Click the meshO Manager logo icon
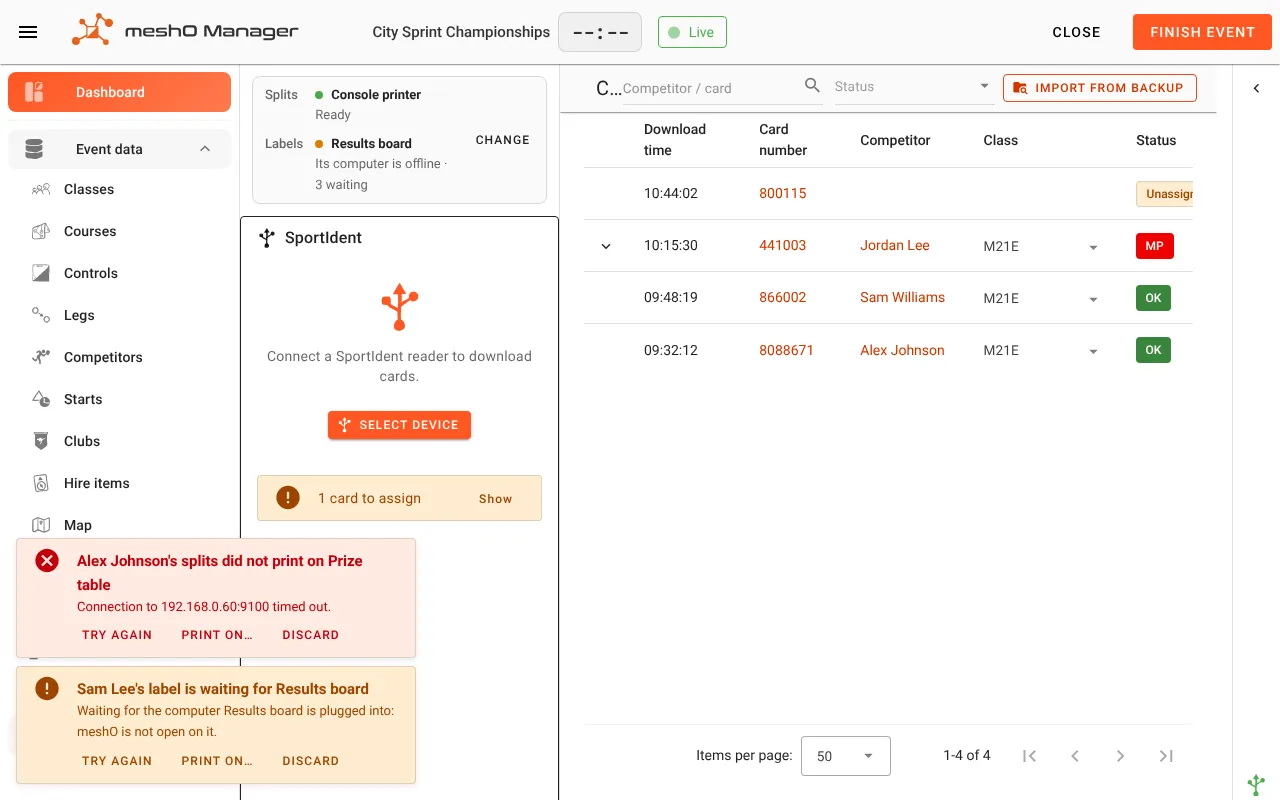This screenshot has width=1280, height=800. tap(91, 30)
